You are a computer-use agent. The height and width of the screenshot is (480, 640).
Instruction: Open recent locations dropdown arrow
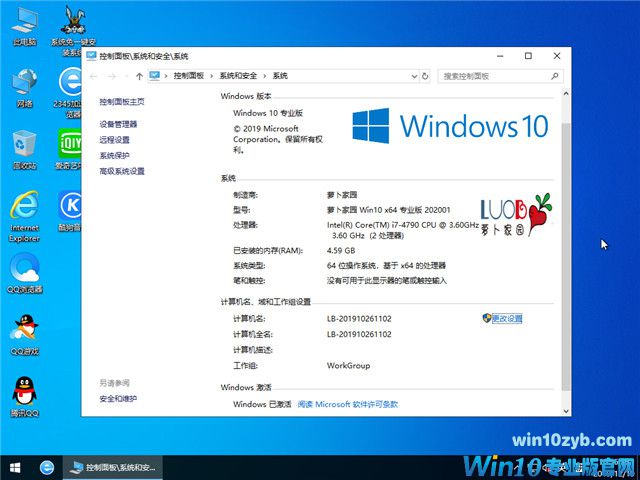point(126,76)
